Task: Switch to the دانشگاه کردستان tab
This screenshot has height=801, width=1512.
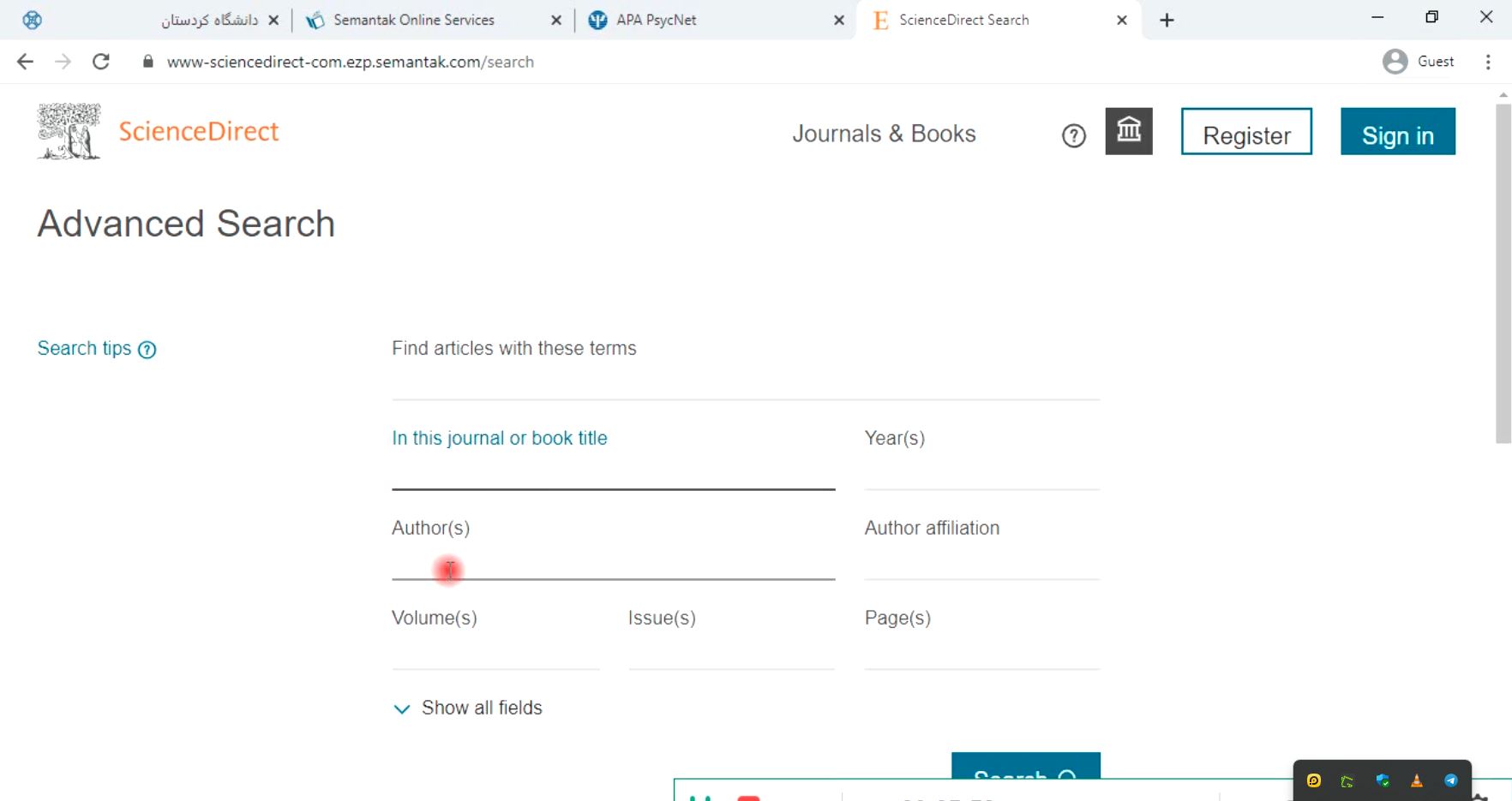Action: pyautogui.click(x=210, y=20)
